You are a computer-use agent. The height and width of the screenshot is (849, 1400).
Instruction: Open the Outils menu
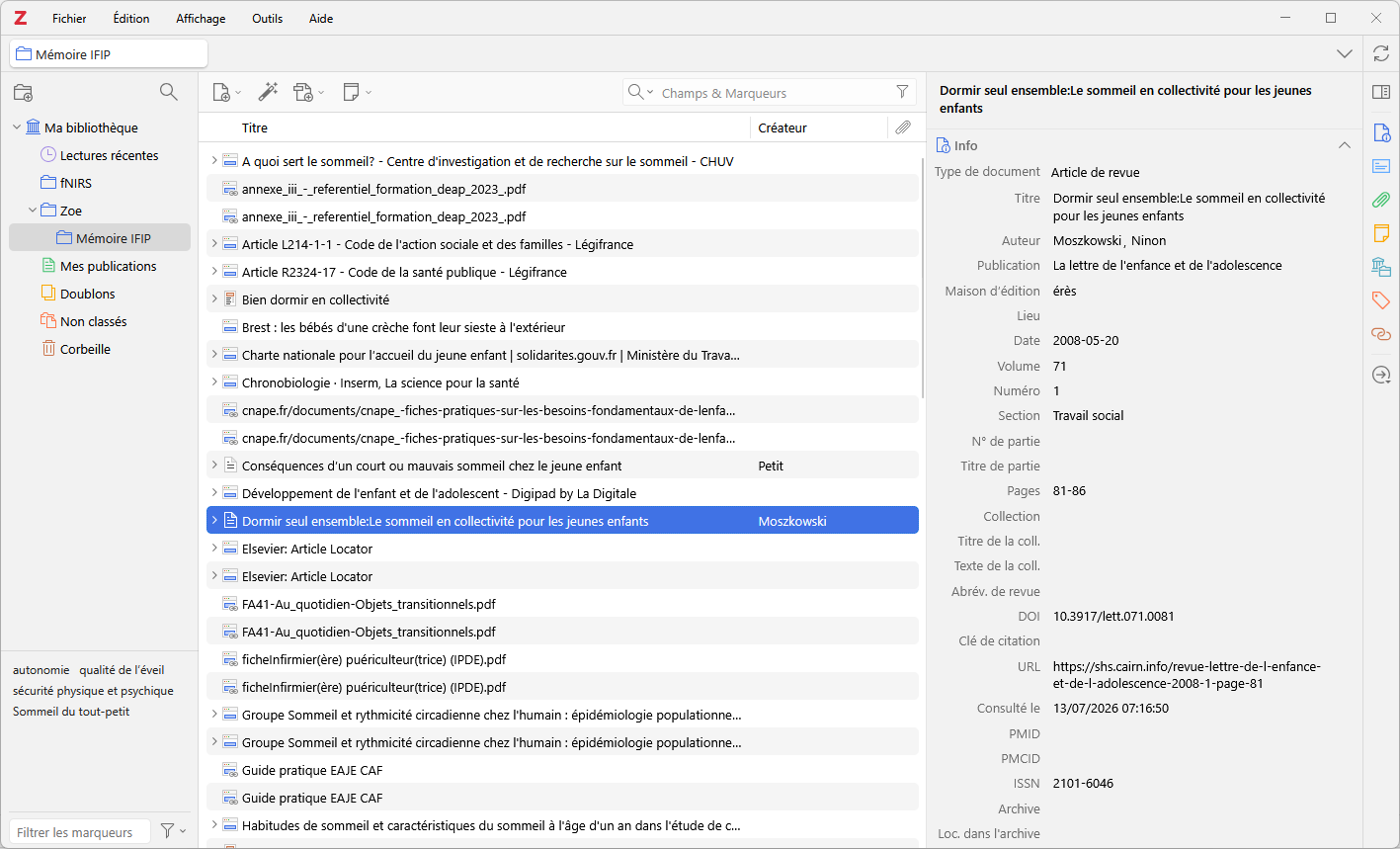point(268,18)
